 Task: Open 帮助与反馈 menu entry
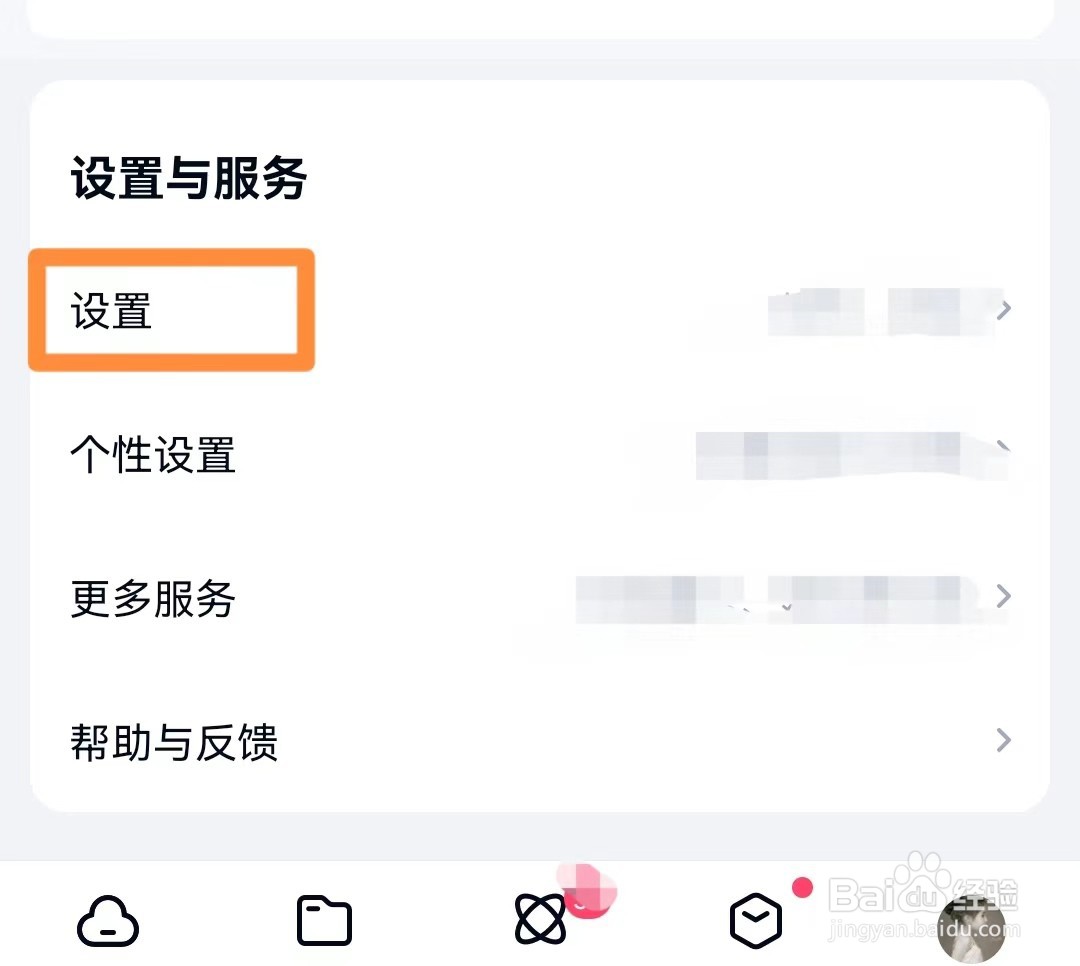(x=174, y=742)
